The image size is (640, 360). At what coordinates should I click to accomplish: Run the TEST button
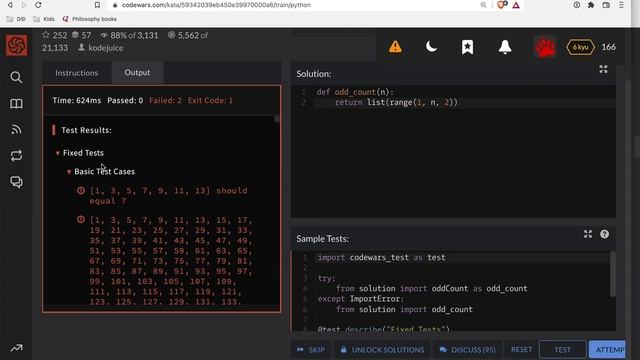(562, 349)
